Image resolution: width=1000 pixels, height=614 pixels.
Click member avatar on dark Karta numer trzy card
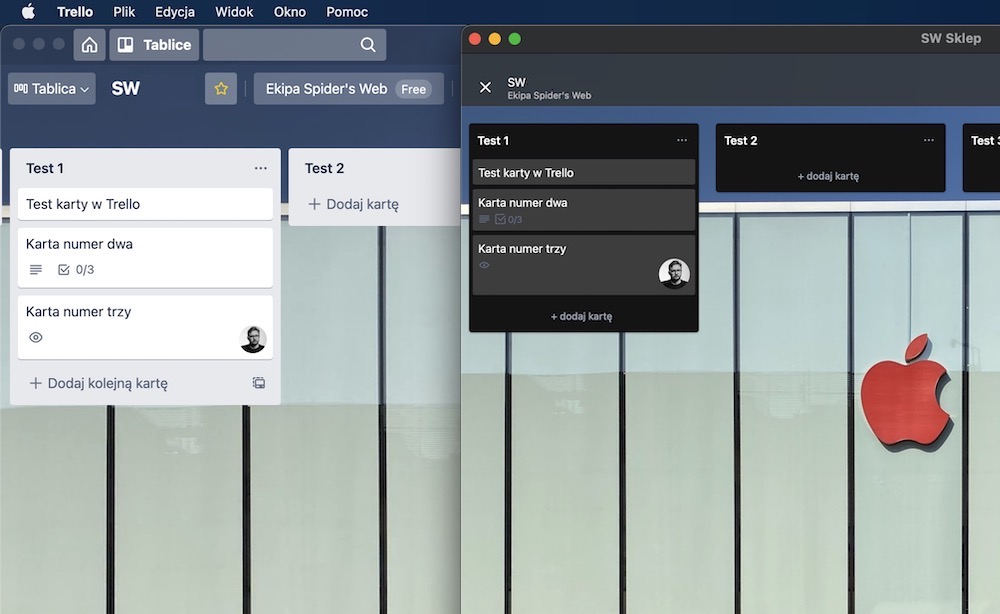coord(674,274)
